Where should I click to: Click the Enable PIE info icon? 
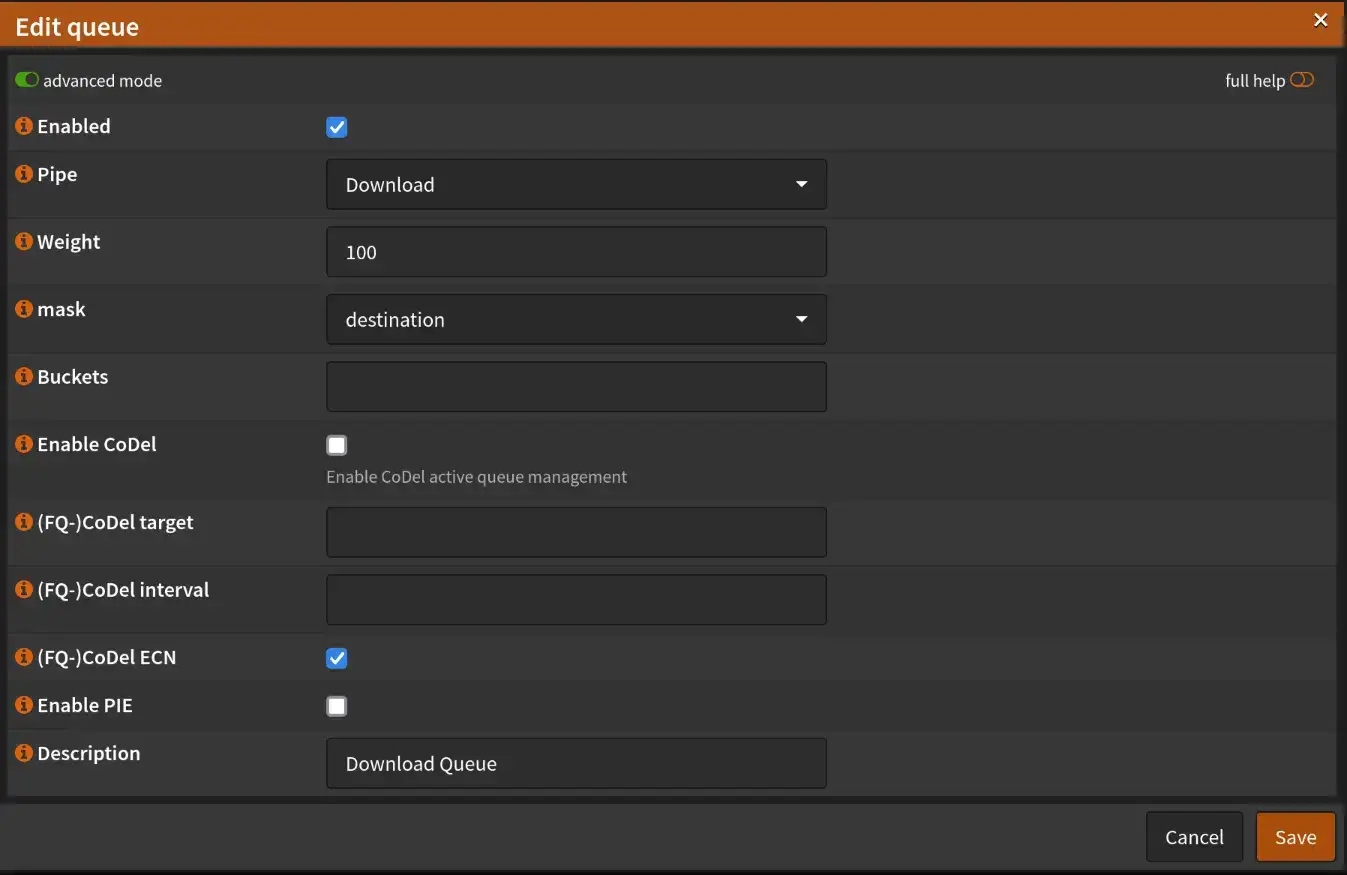point(24,705)
